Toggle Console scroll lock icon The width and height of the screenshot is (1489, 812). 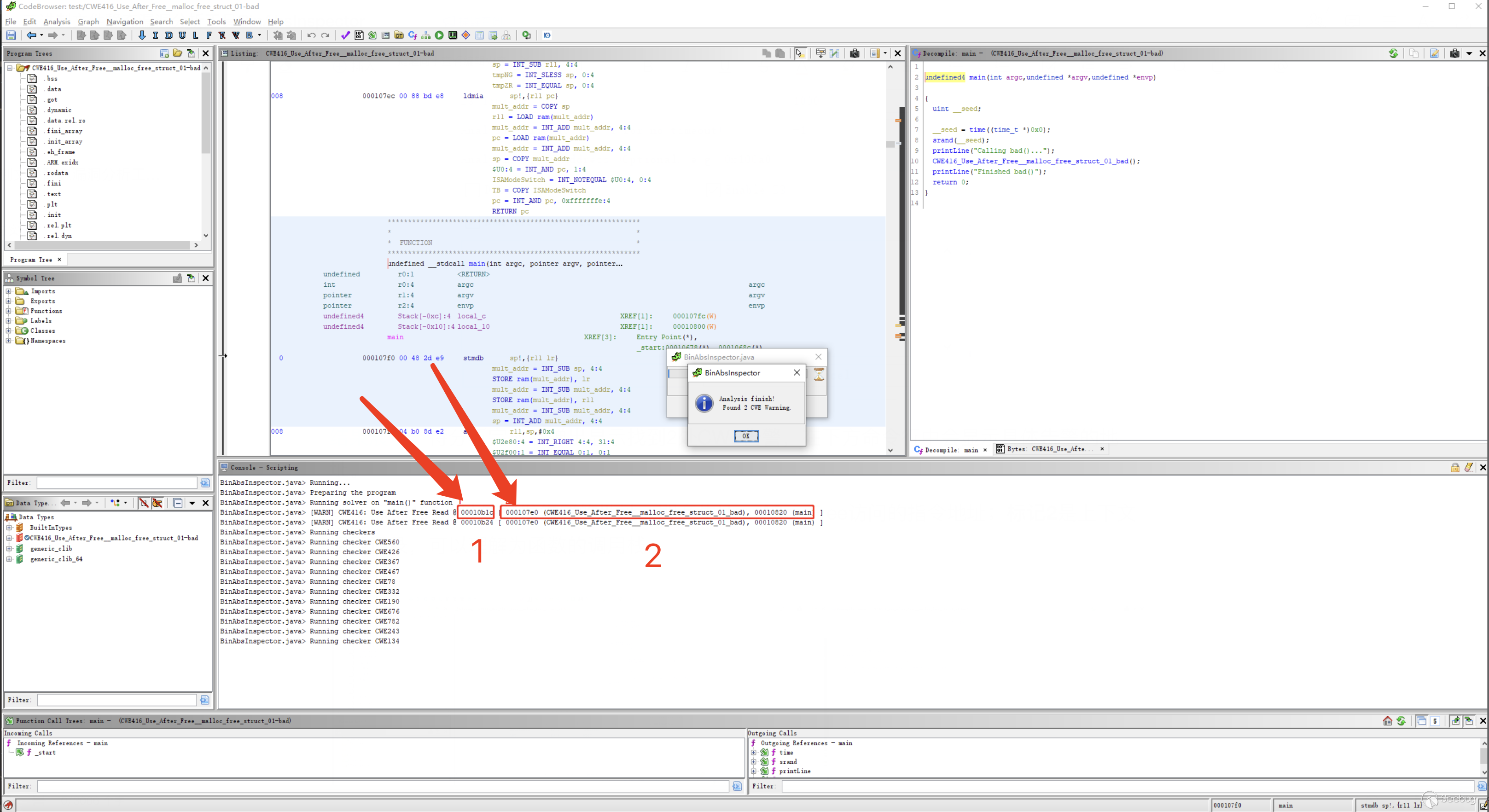coord(1455,468)
